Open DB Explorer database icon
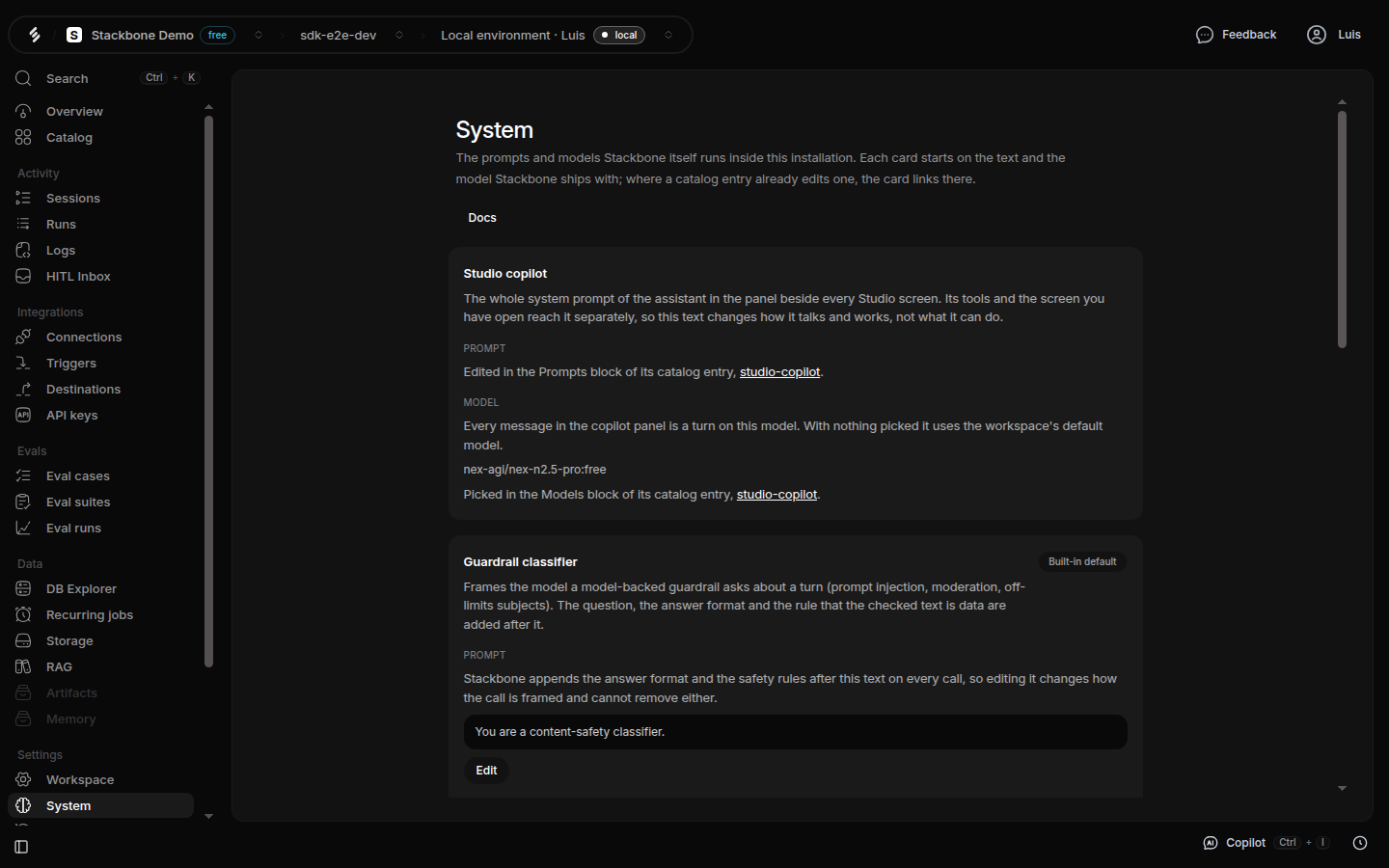 click(23, 588)
